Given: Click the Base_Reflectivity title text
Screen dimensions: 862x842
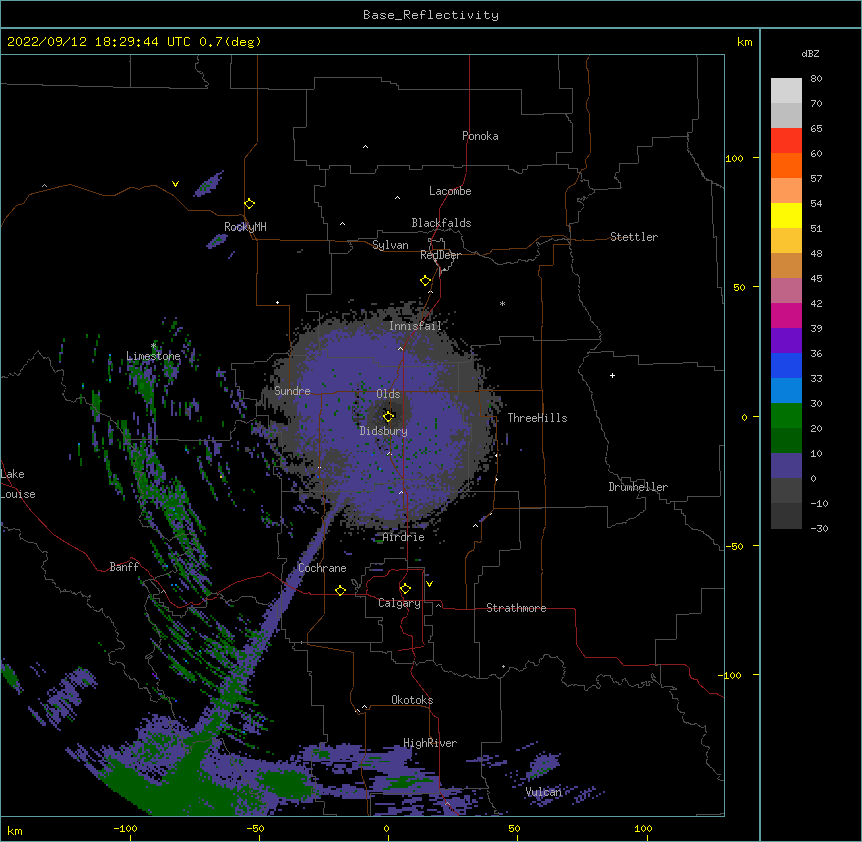Looking at the screenshot, I should pos(431,15).
